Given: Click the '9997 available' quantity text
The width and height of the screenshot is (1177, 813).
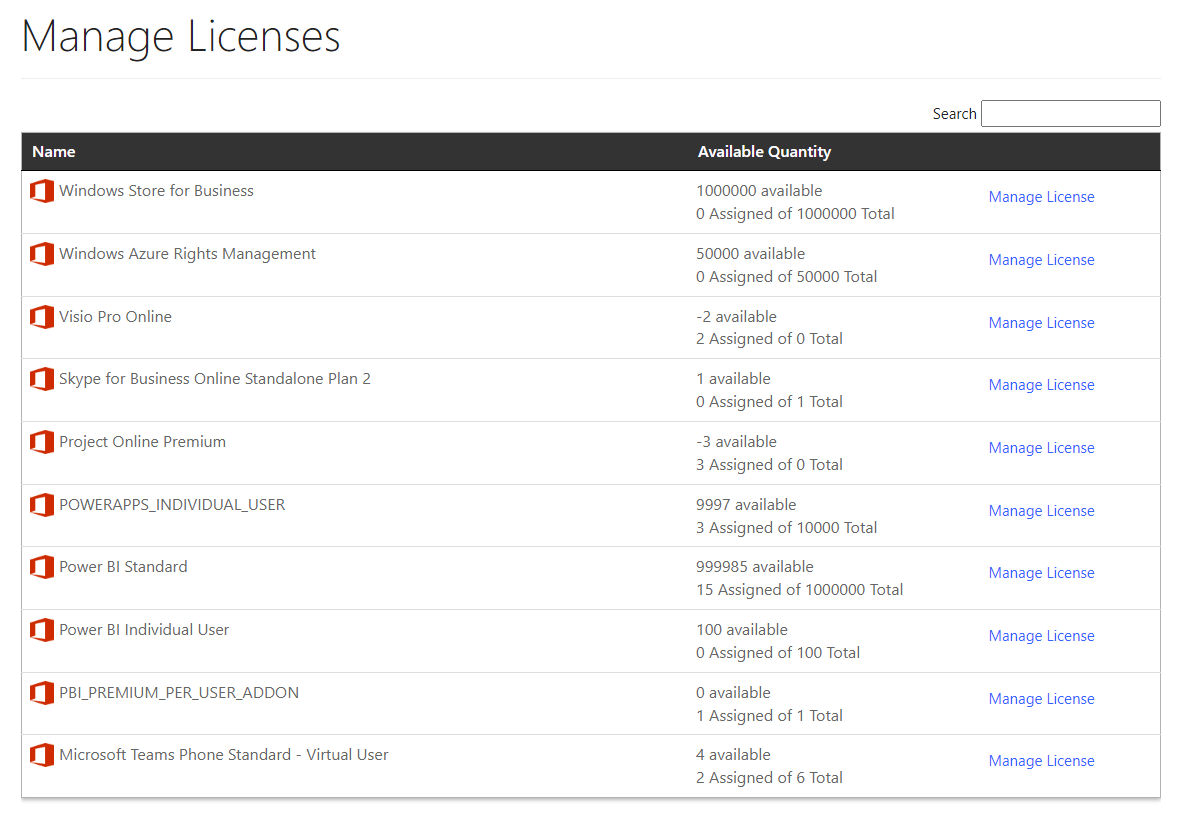Looking at the screenshot, I should pos(746,504).
